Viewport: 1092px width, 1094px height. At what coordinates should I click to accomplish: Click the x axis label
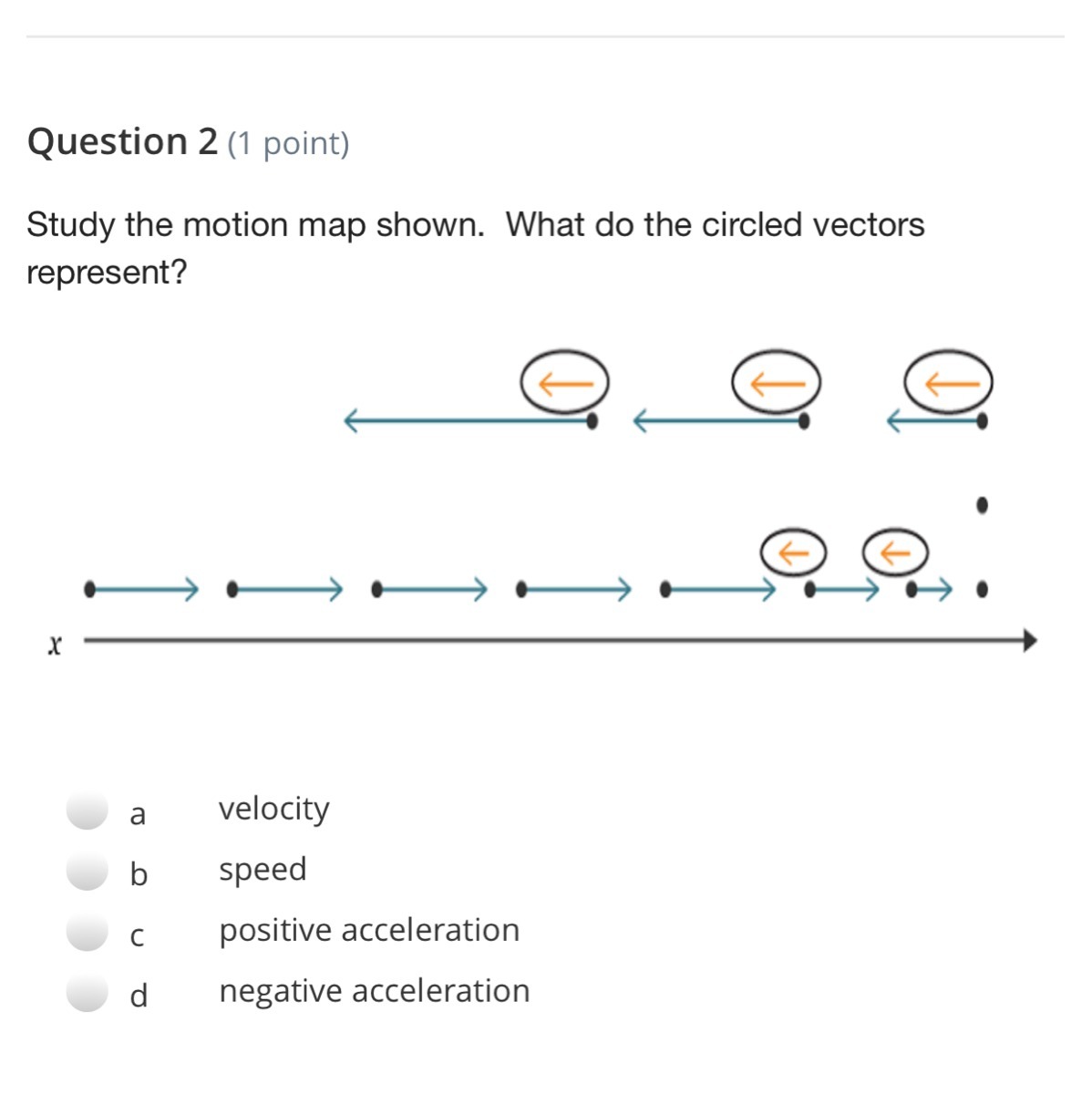tap(55, 645)
